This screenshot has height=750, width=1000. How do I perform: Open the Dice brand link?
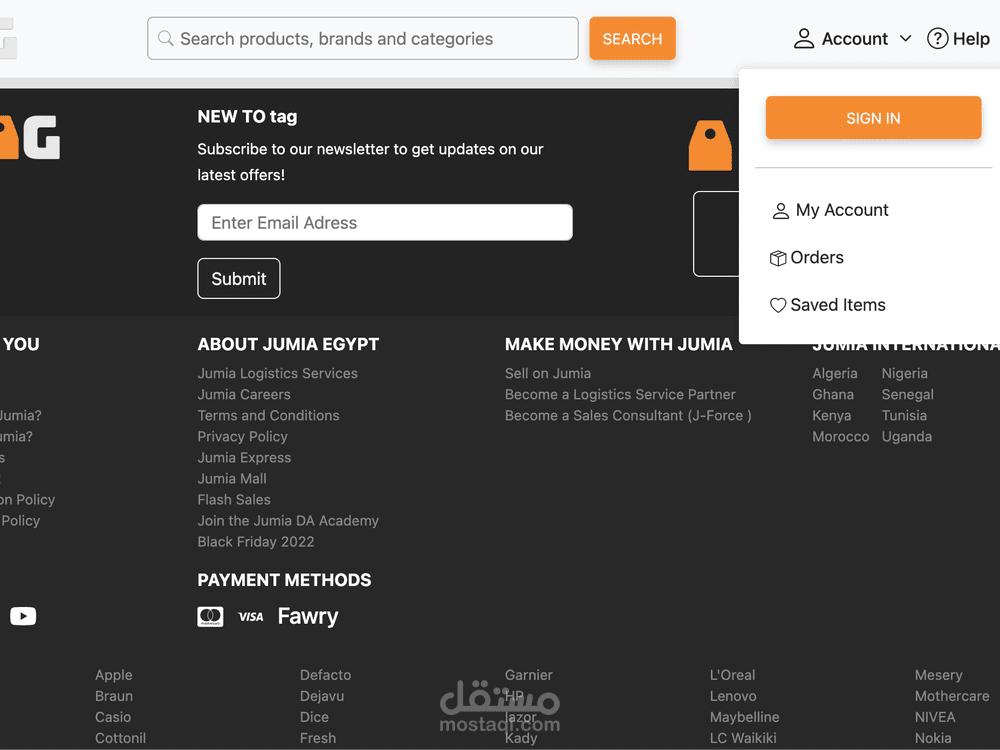click(314, 717)
